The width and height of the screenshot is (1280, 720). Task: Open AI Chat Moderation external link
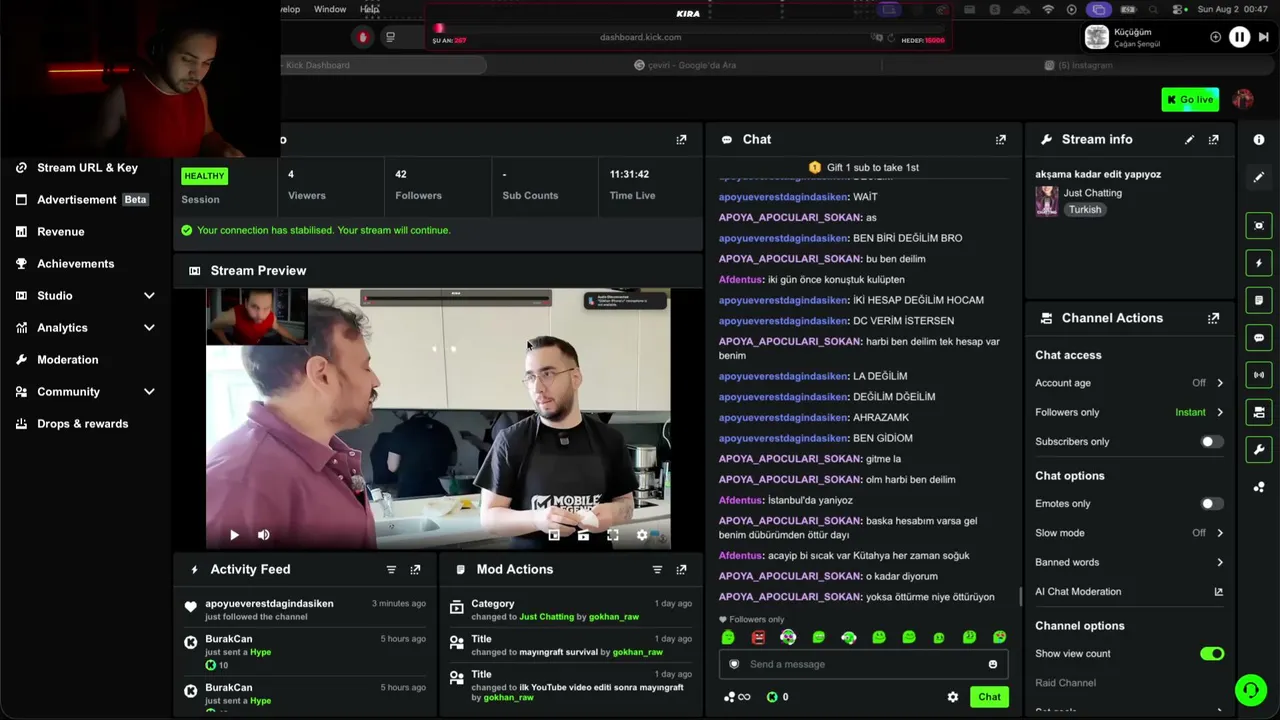click(x=1219, y=592)
